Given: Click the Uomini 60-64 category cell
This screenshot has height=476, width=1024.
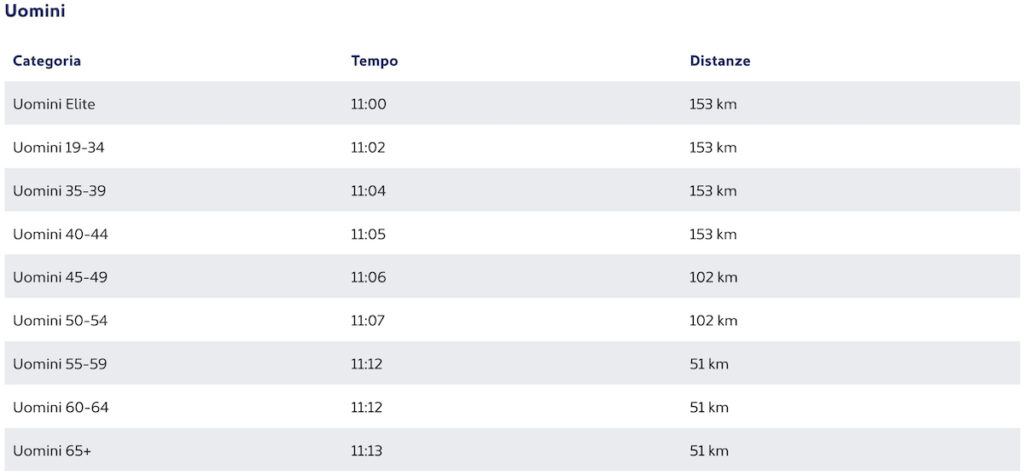Looking at the screenshot, I should (61, 407).
